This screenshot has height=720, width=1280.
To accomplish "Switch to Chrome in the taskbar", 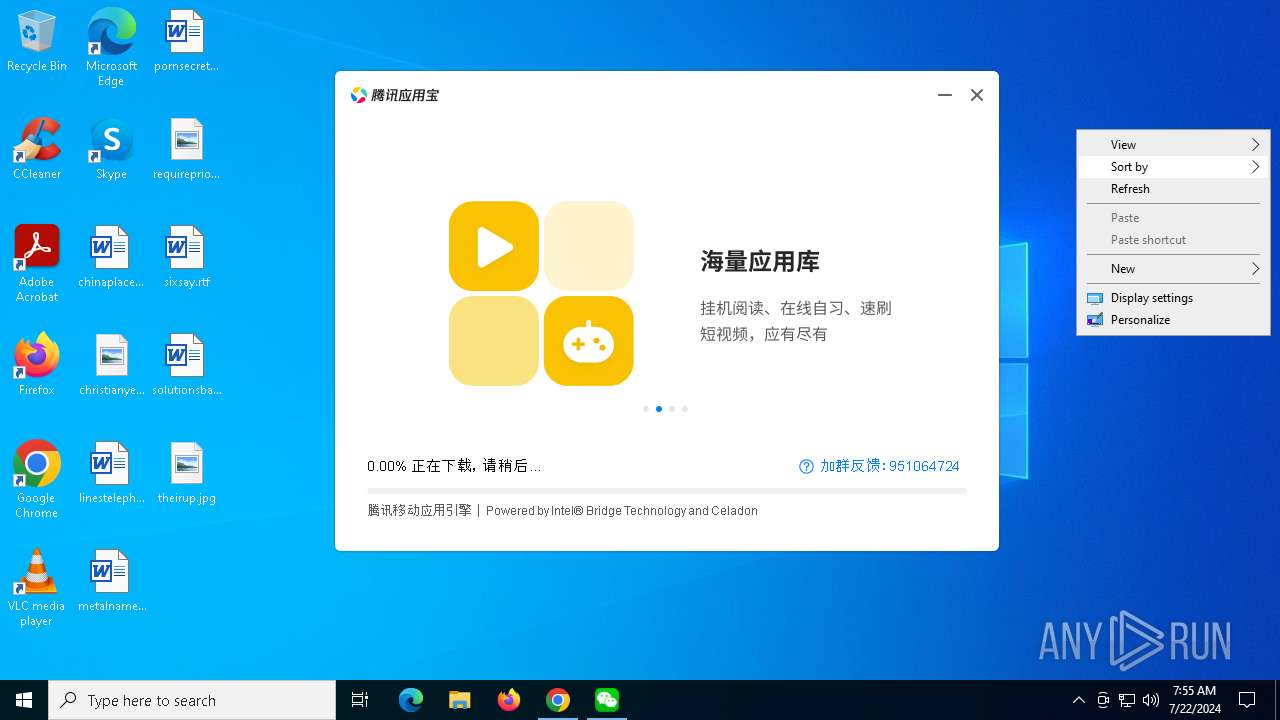I will [x=558, y=700].
